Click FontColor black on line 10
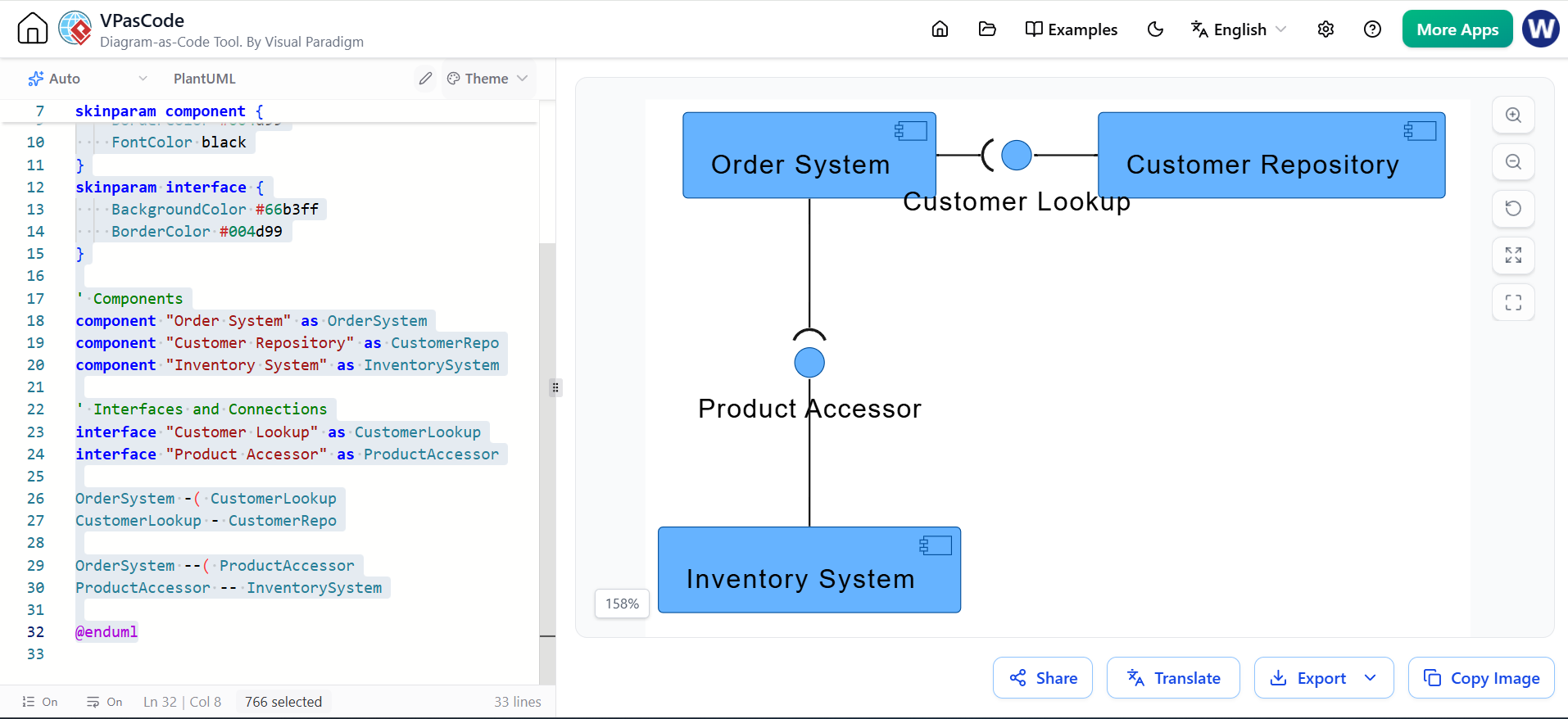Screen dimensions: 1568x719 pos(179,142)
